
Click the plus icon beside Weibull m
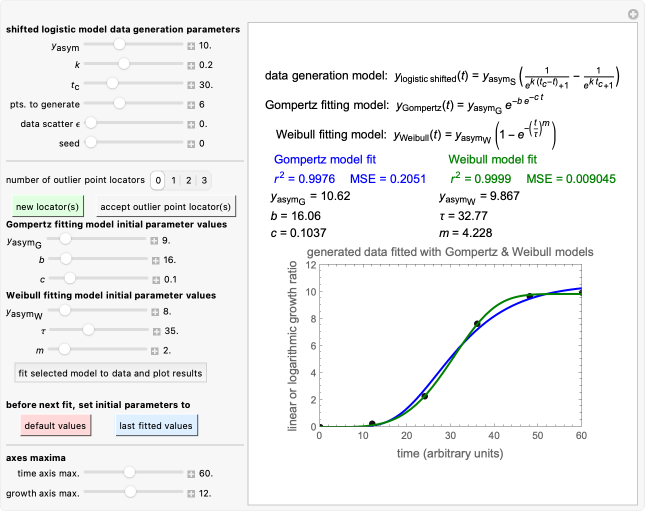[x=156, y=349]
